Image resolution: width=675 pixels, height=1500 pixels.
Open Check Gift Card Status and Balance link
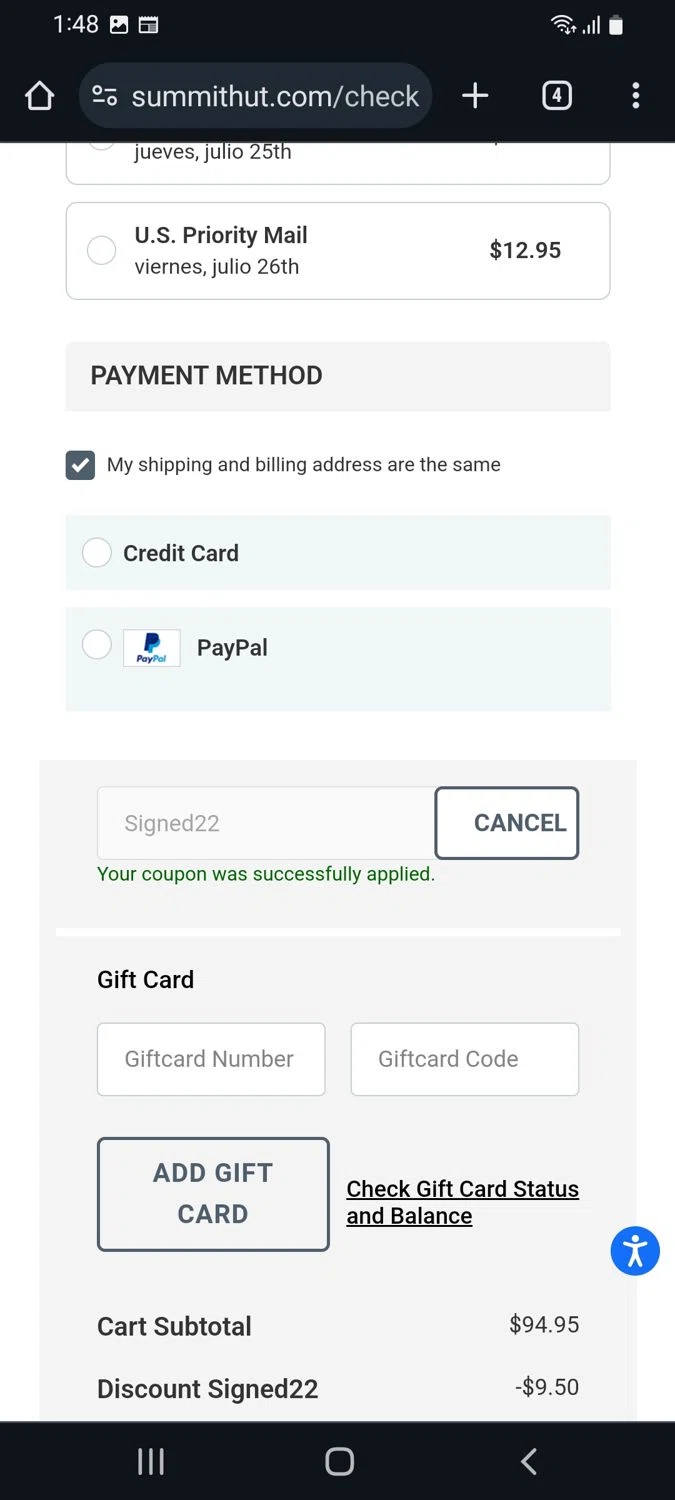462,1202
